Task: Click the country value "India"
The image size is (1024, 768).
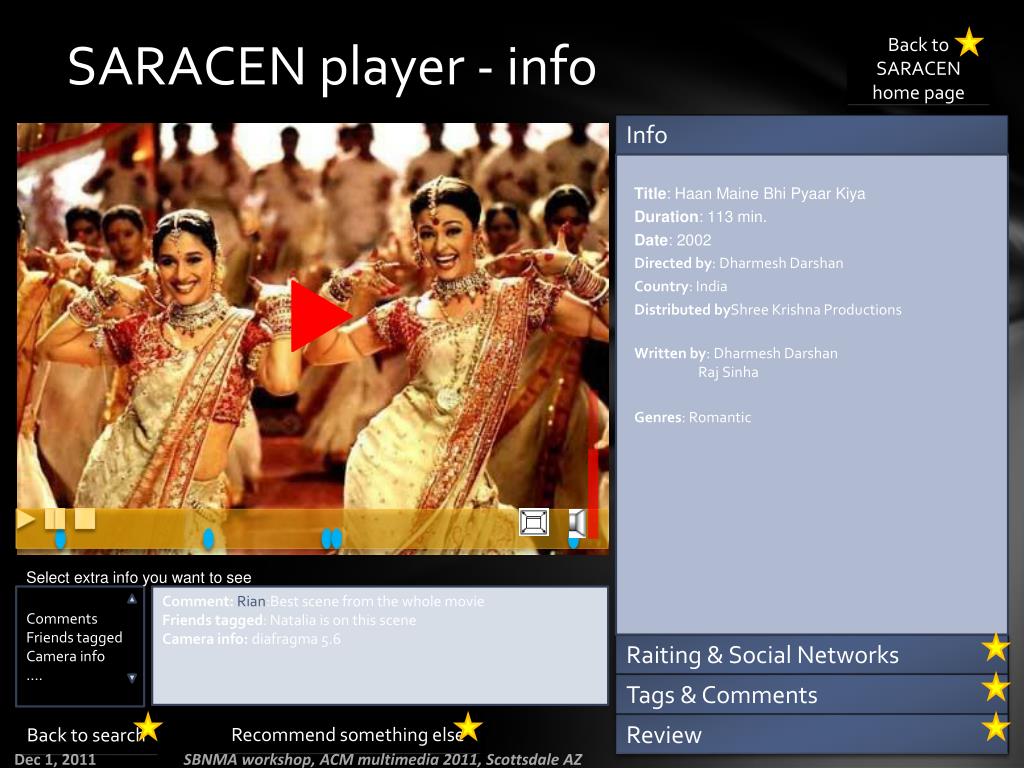Action: 711,286
